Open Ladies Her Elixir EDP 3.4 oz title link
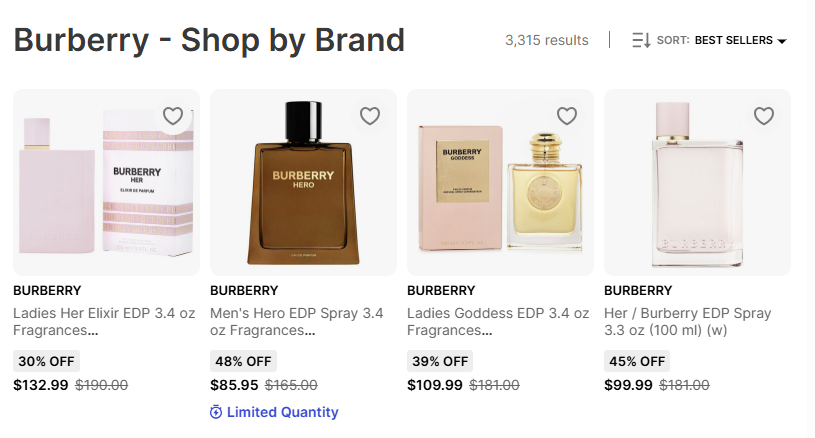 (x=105, y=322)
